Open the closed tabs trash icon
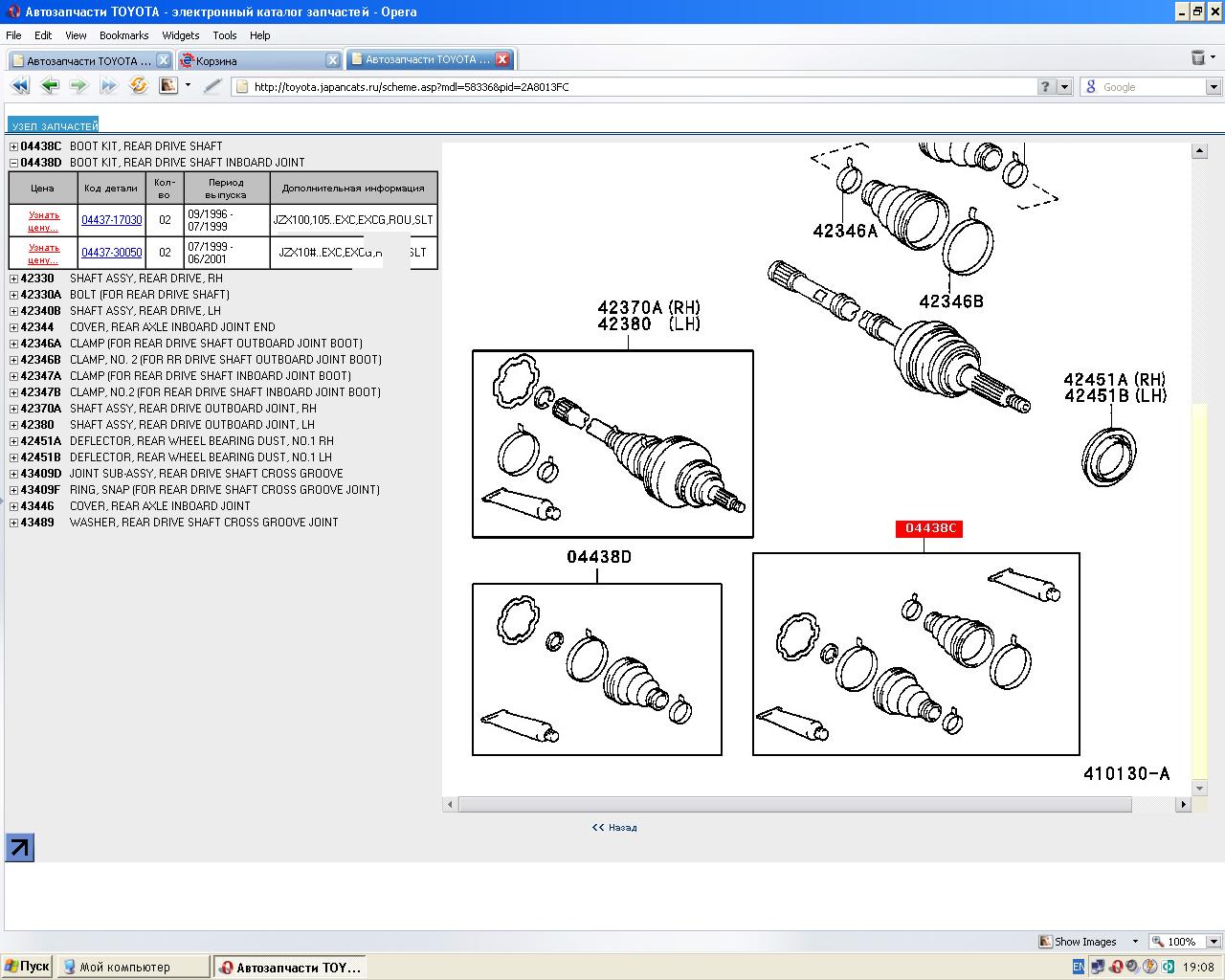The image size is (1225, 980). pyautogui.click(x=1198, y=58)
